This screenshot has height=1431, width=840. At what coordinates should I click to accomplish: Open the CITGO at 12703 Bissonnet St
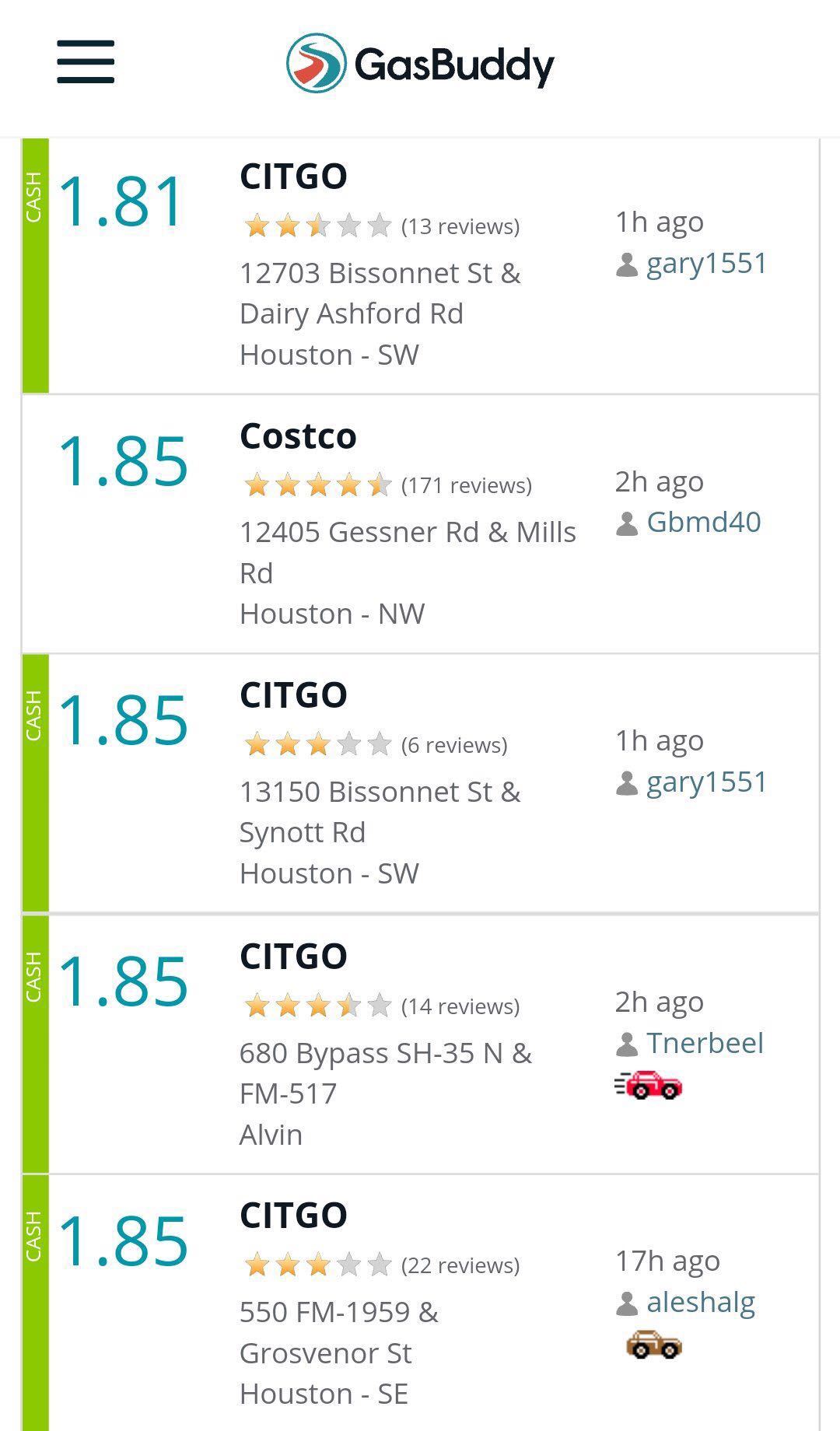293,177
